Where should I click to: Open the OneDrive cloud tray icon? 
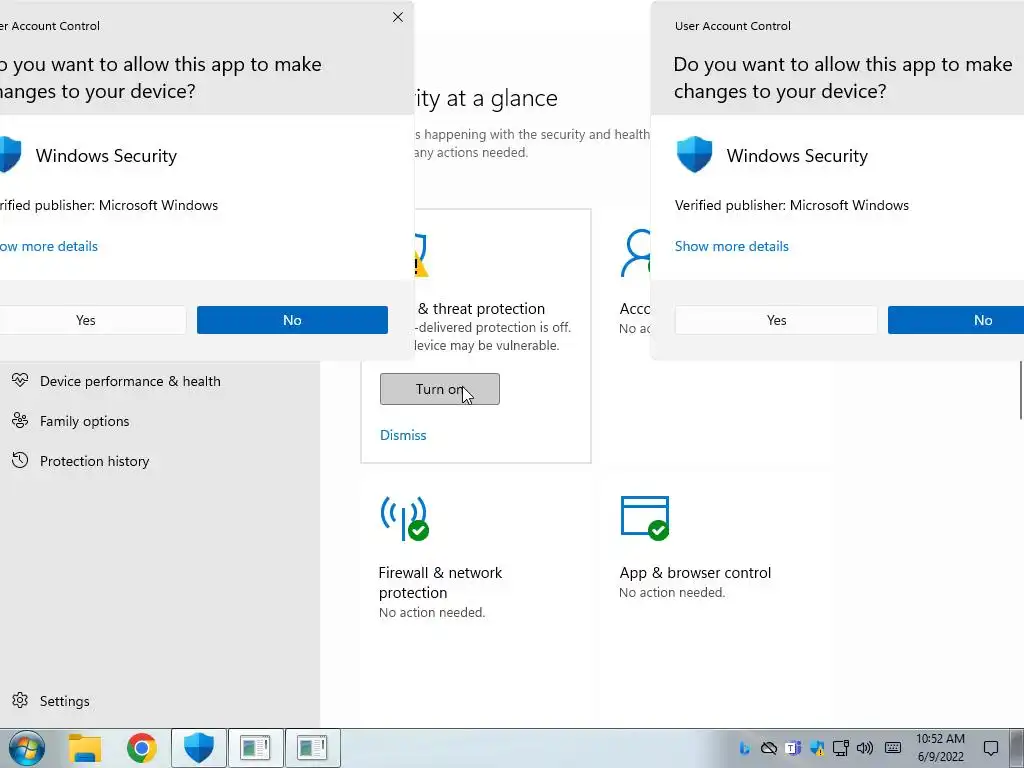tap(769, 748)
